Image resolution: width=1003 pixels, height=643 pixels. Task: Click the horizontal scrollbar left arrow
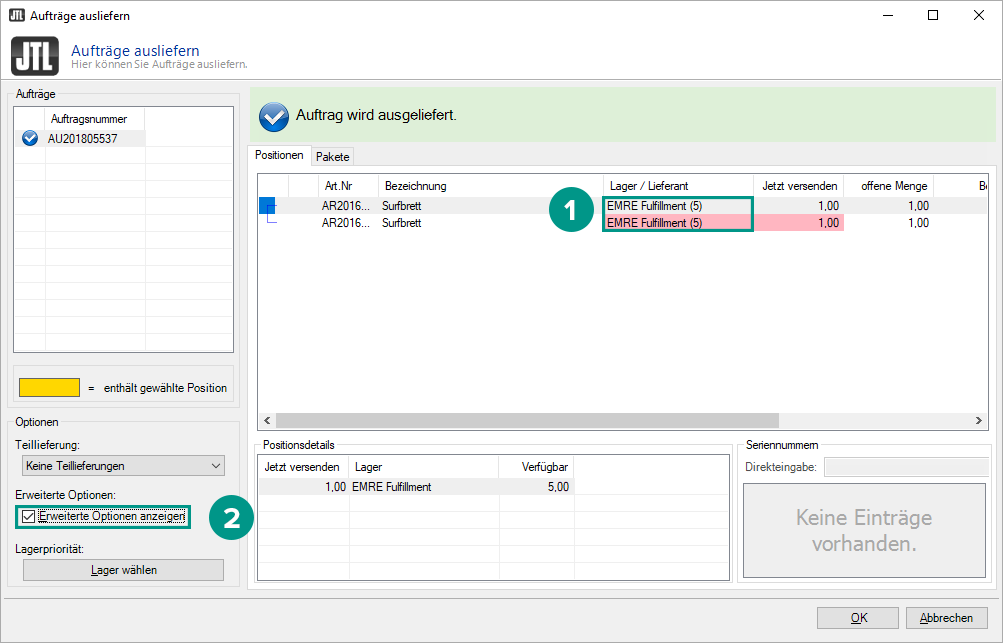[x=267, y=421]
